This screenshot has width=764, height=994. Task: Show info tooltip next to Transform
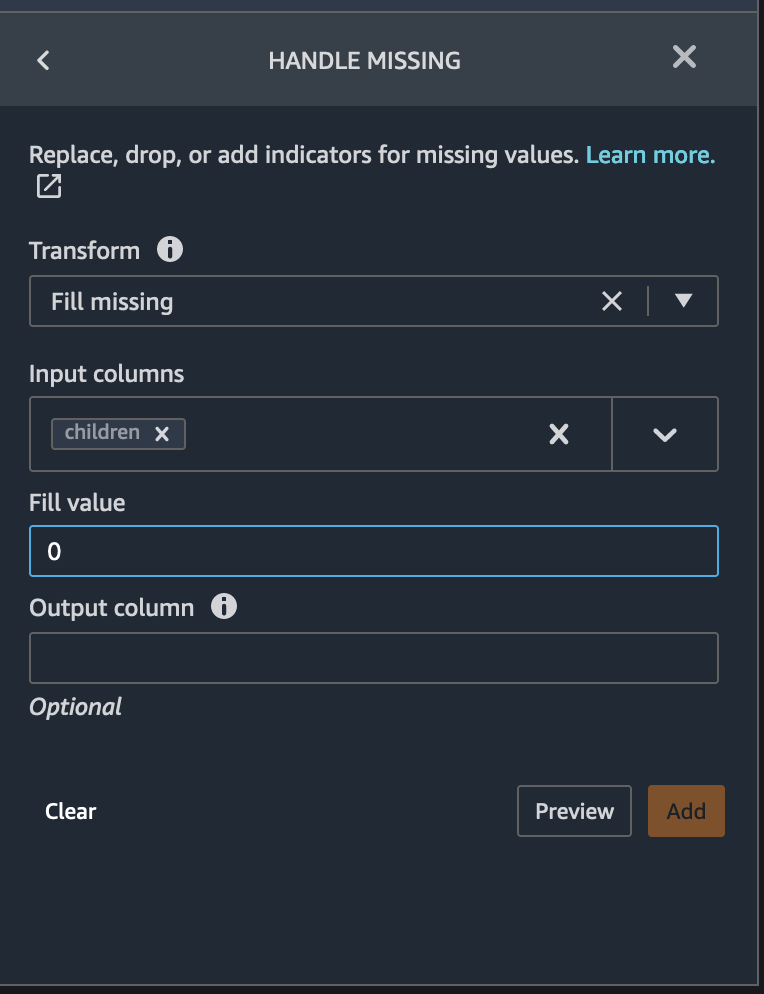pos(169,250)
